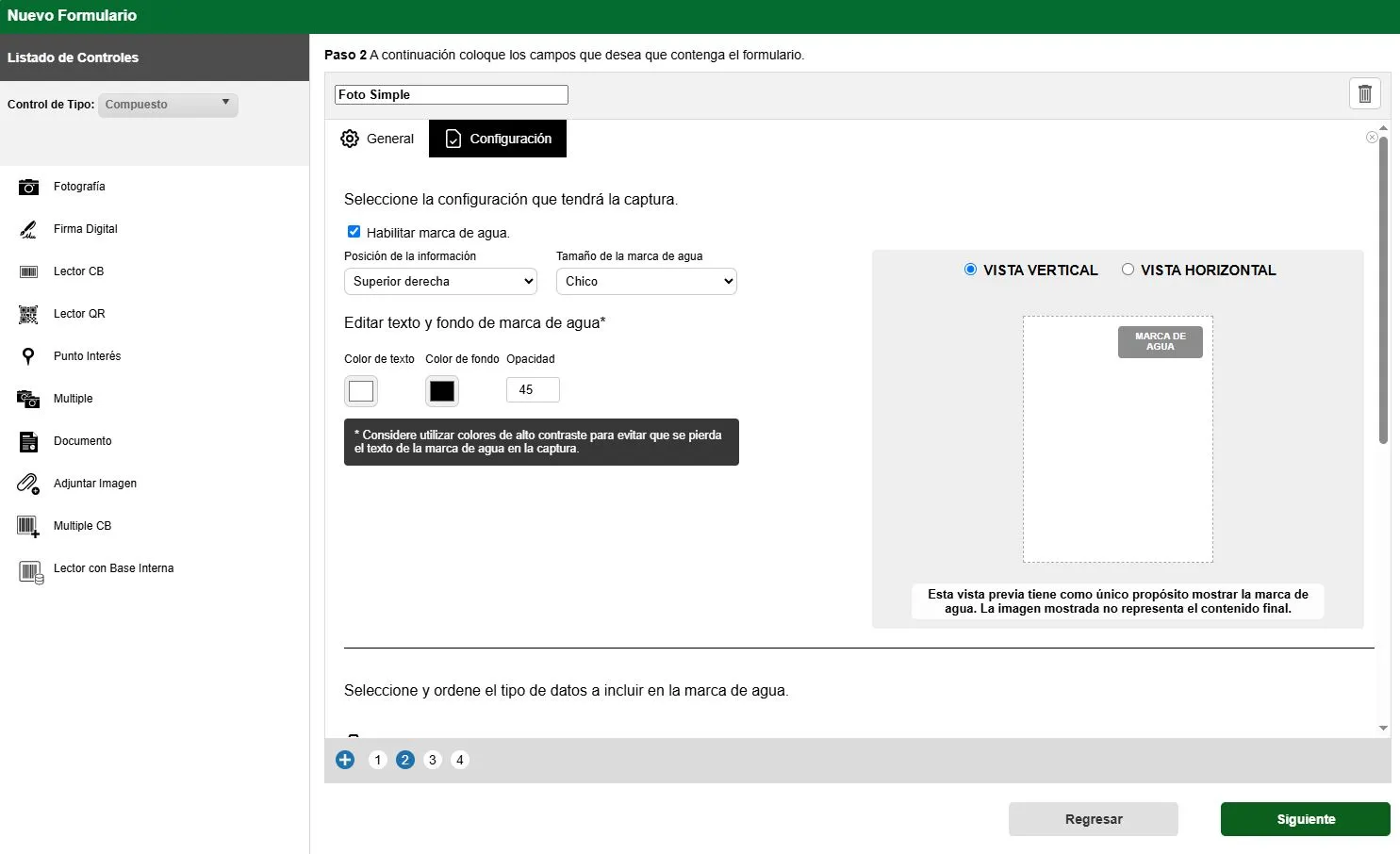Close the panel with small circled X
Screen dimensions: 1400x854
point(1372,138)
